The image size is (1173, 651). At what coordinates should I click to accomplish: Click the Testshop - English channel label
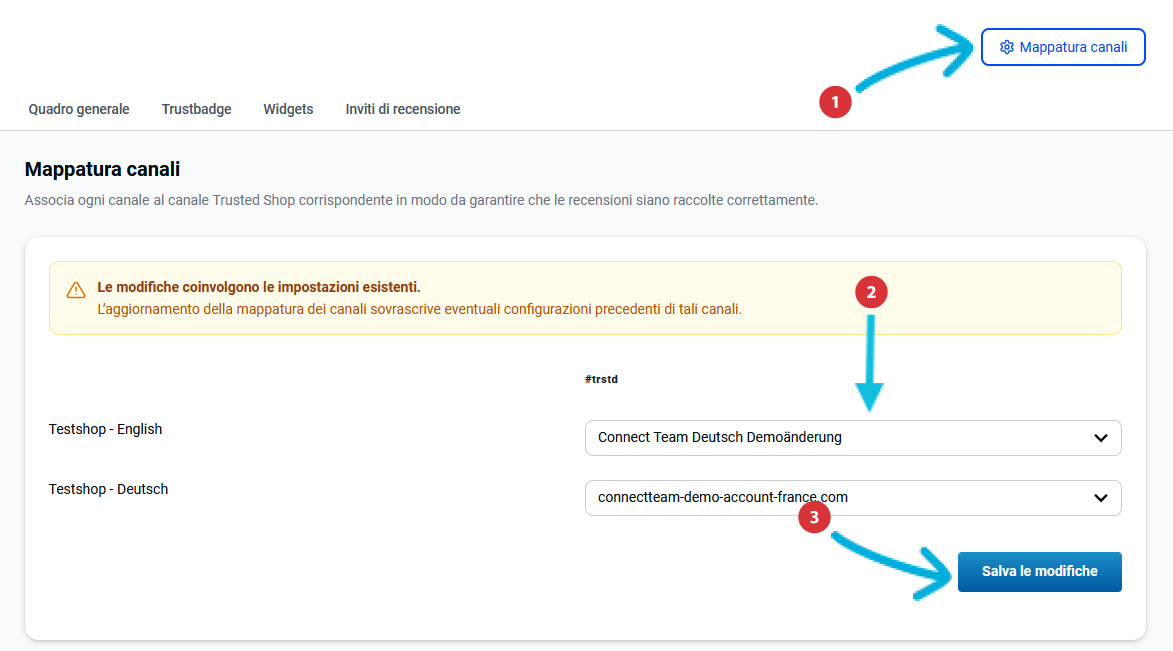105,429
